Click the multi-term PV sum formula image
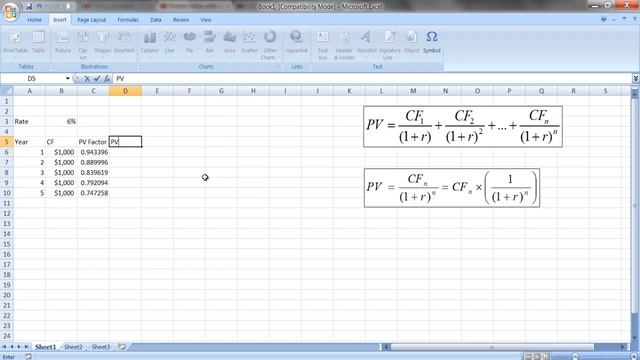Viewport: 640px width, 360px height. click(x=463, y=127)
